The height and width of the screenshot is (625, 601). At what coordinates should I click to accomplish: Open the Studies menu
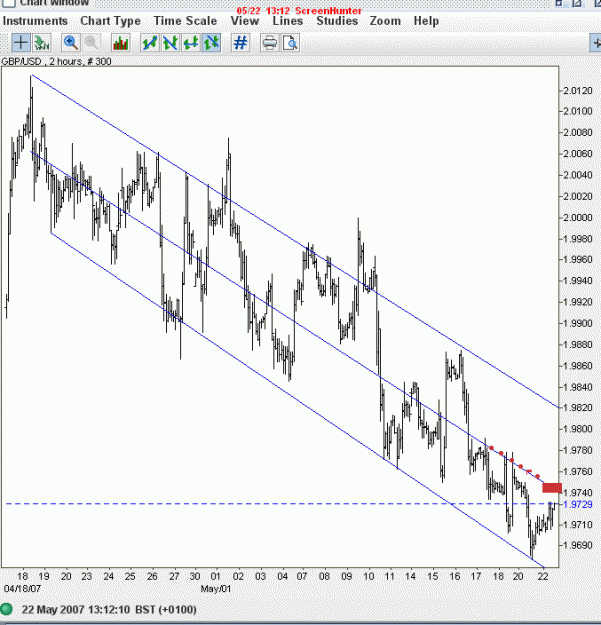click(x=337, y=21)
